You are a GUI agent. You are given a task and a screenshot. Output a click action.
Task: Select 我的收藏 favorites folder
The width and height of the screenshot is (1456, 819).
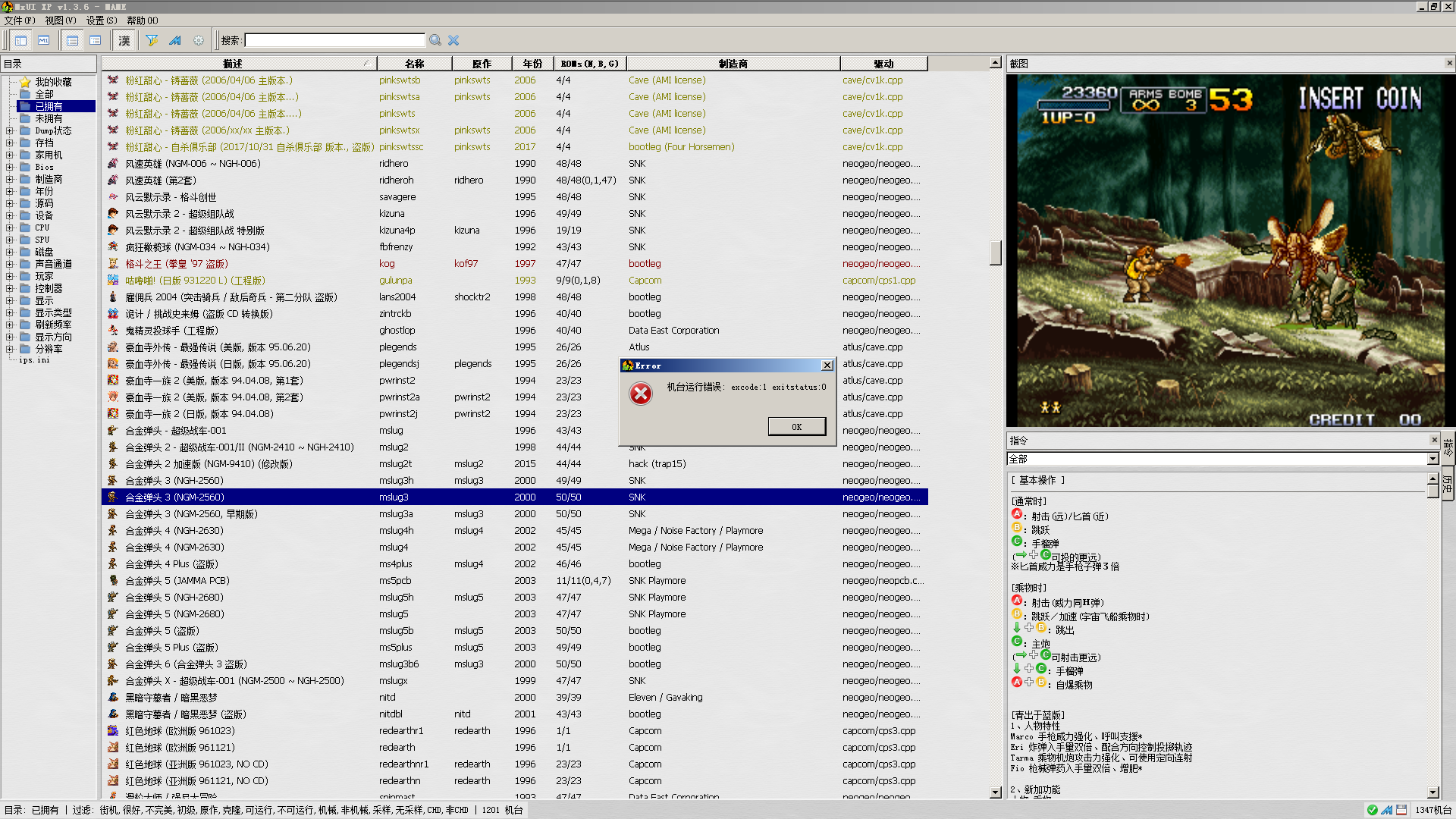pyautogui.click(x=53, y=82)
